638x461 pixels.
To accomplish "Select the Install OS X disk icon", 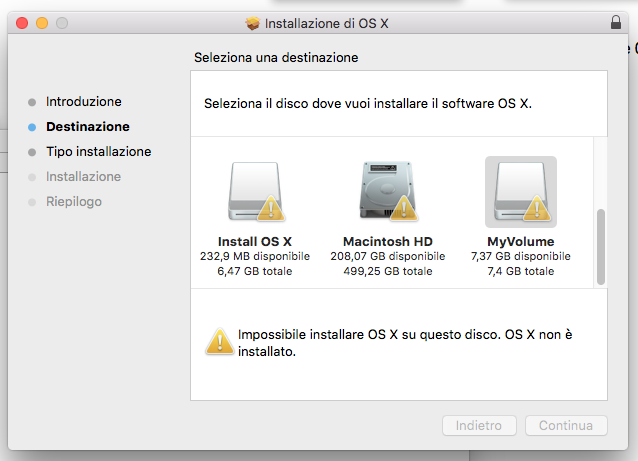I will pos(256,192).
